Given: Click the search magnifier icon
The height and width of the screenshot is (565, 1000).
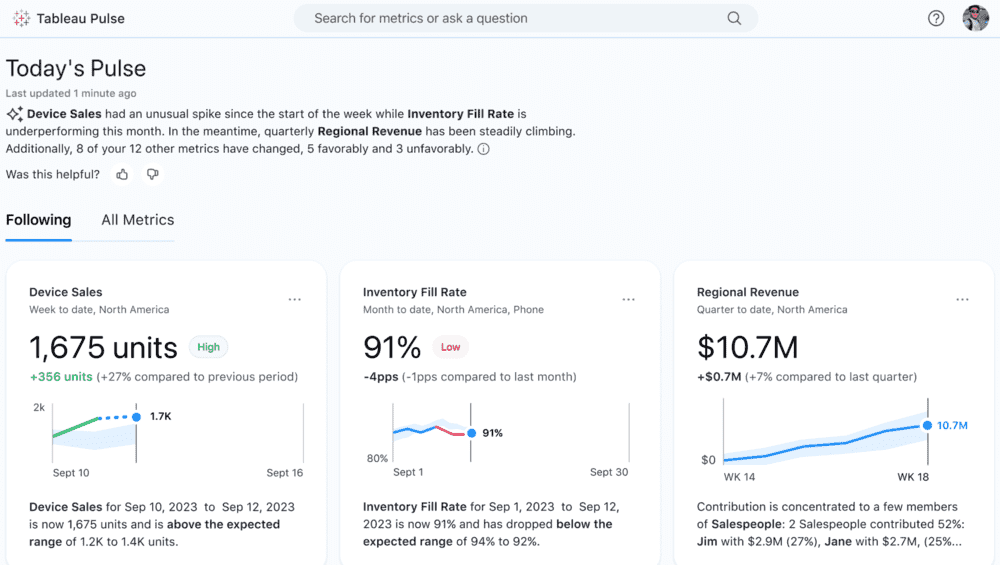Looking at the screenshot, I should [734, 18].
